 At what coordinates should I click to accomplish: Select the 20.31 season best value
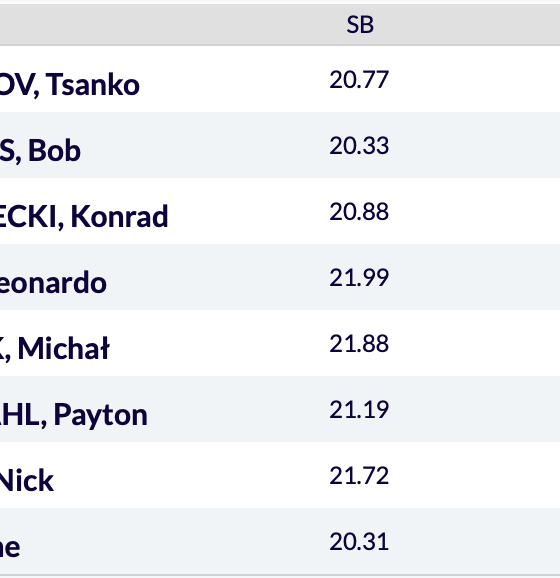[359, 542]
